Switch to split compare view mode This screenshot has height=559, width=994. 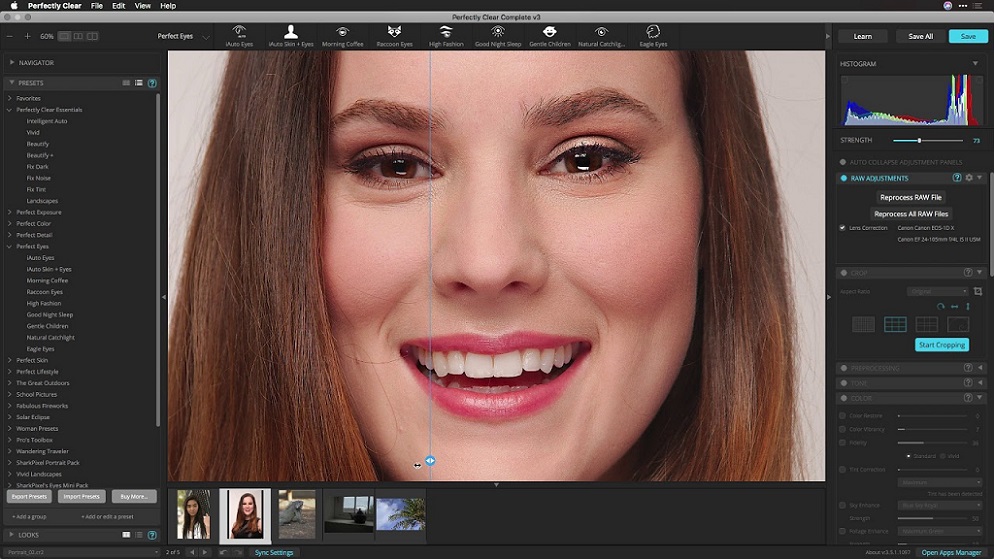(x=93, y=36)
